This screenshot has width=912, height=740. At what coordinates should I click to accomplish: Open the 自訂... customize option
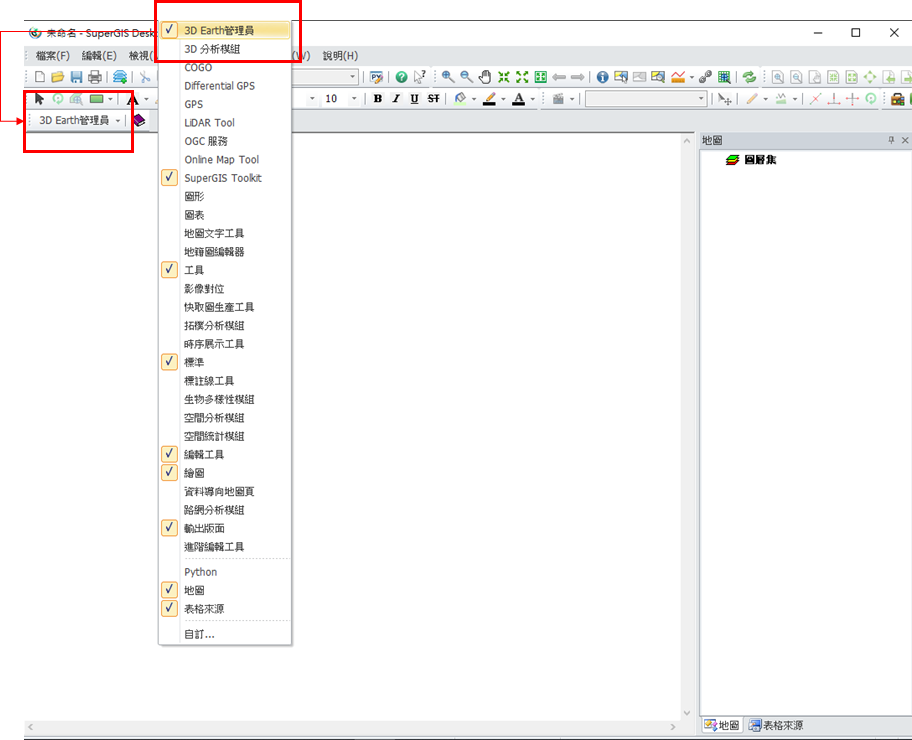point(225,634)
